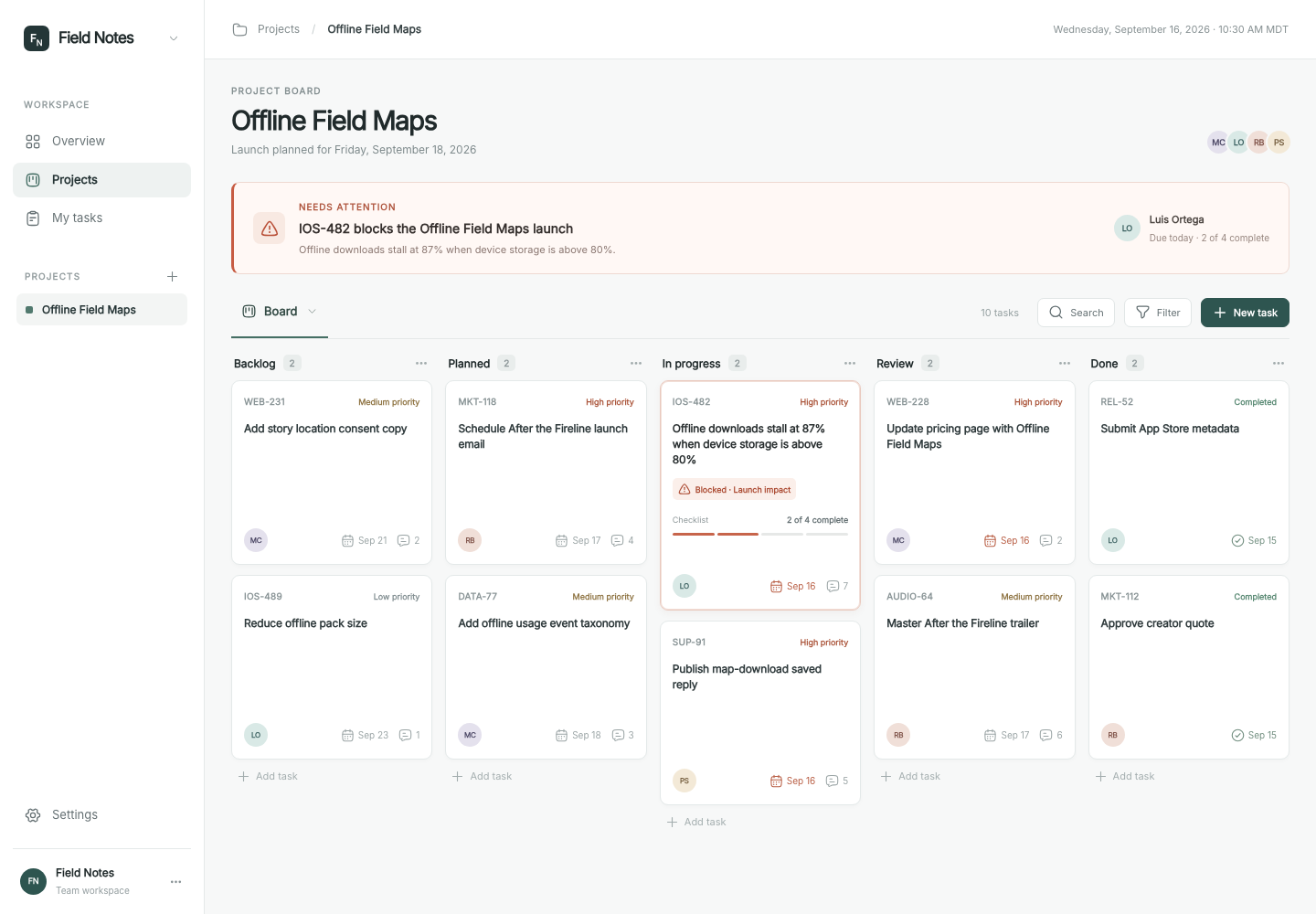This screenshot has width=1316, height=914.
Task: Open Settings in the sidebar
Action: [101, 815]
